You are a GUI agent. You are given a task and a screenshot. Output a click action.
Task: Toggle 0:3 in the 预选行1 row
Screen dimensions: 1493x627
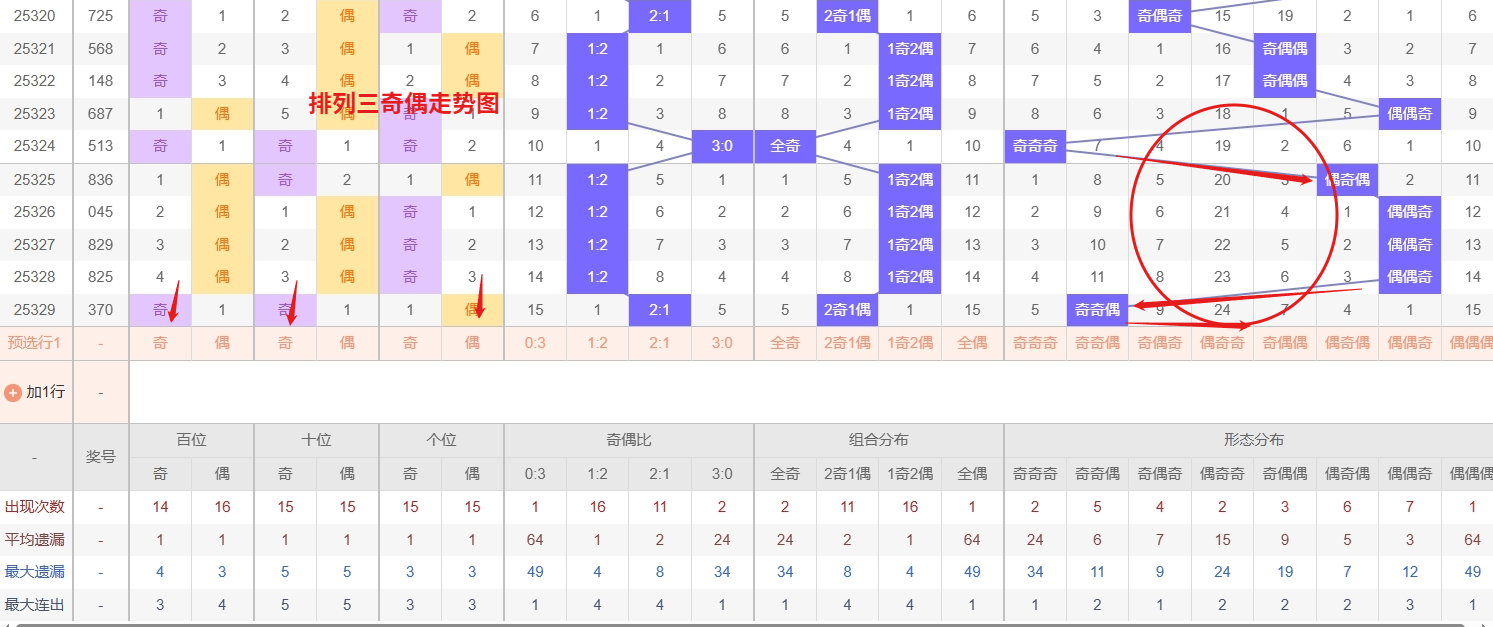click(x=535, y=343)
